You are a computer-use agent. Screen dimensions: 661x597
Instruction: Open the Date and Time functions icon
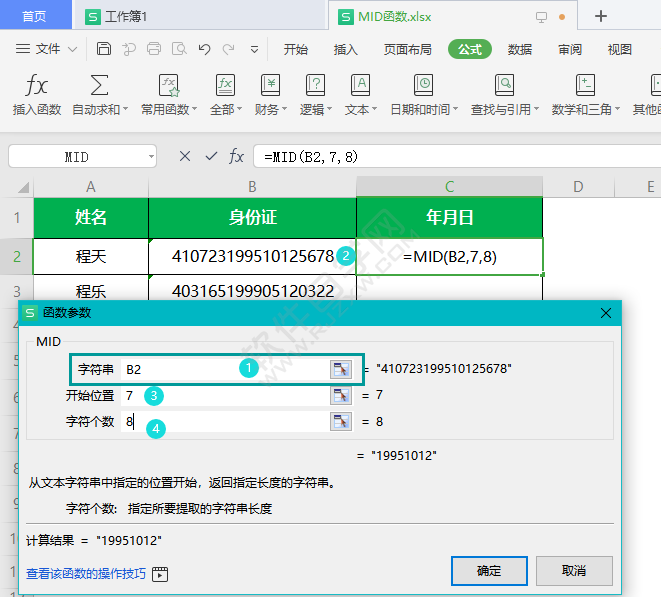point(423,85)
